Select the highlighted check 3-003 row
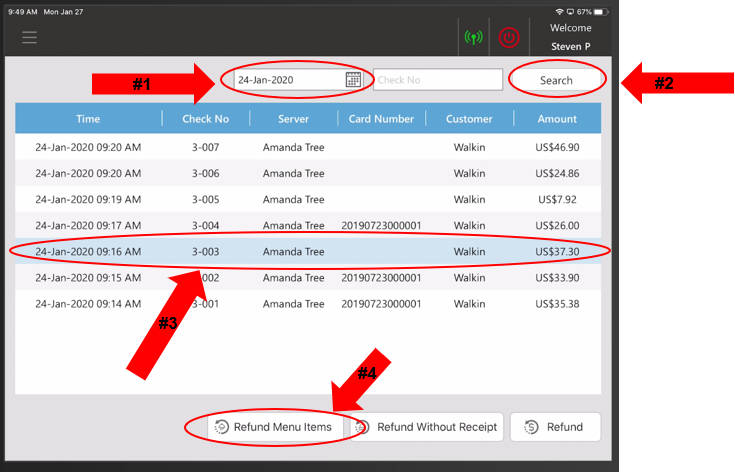The width and height of the screenshot is (735, 473). click(308, 252)
